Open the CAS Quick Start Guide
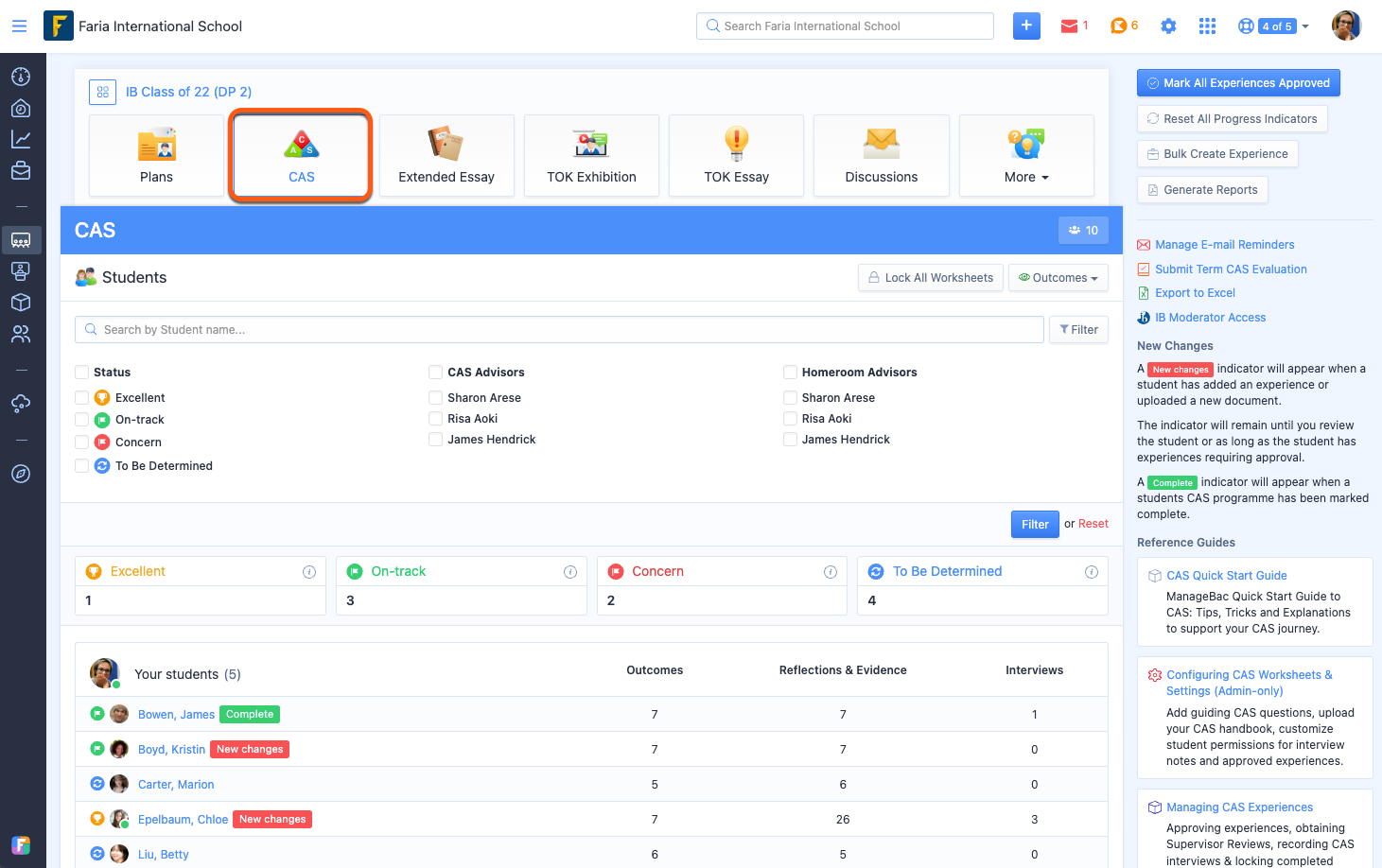Screen dimensions: 1382x868 [1226, 576]
